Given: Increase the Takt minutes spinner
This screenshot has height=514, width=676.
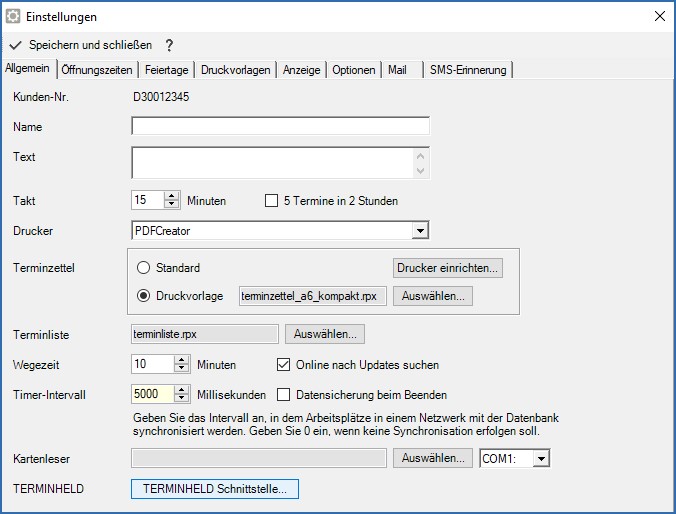Looking at the screenshot, I should pos(171,196).
